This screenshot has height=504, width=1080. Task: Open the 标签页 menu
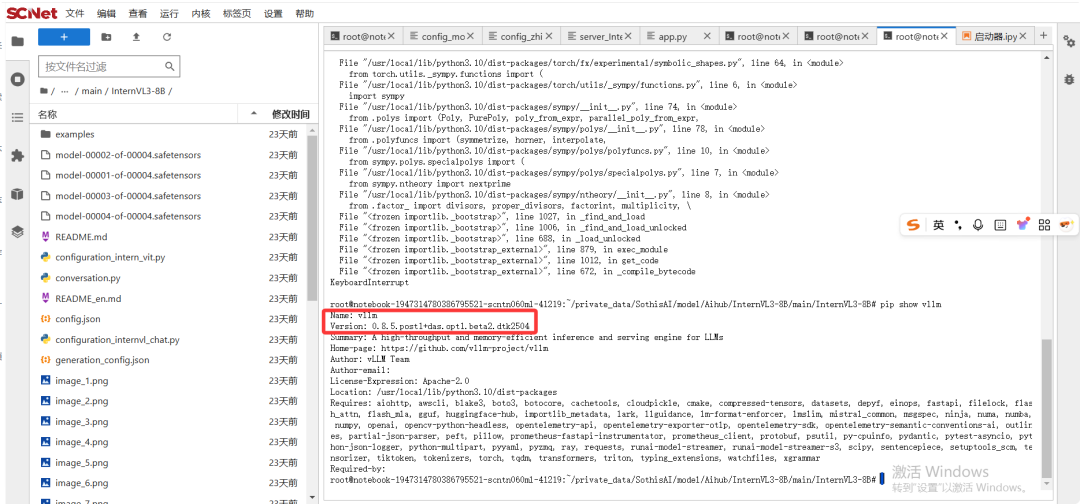click(x=237, y=14)
